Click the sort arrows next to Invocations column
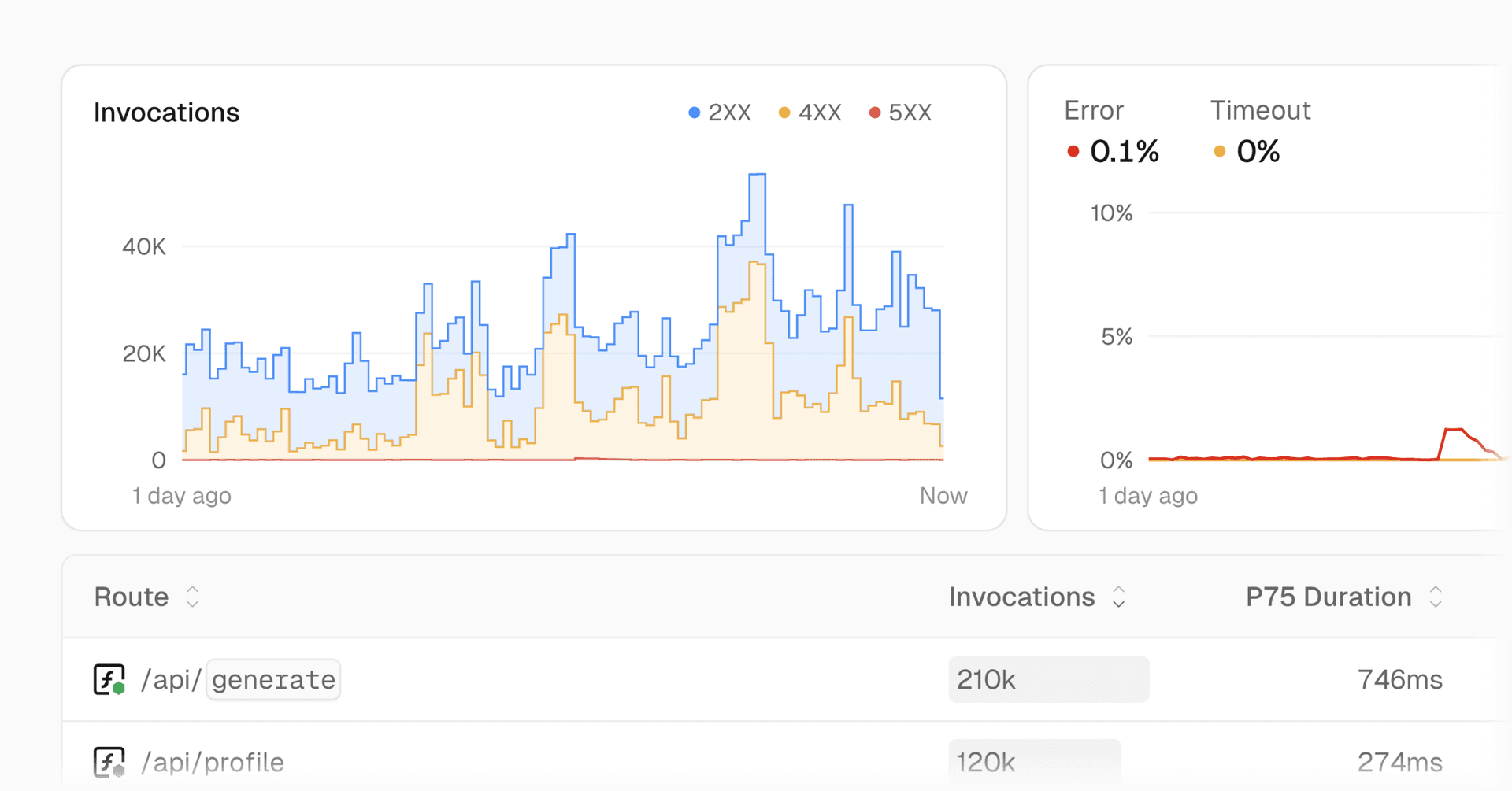The width and height of the screenshot is (1512, 791). 1118,597
